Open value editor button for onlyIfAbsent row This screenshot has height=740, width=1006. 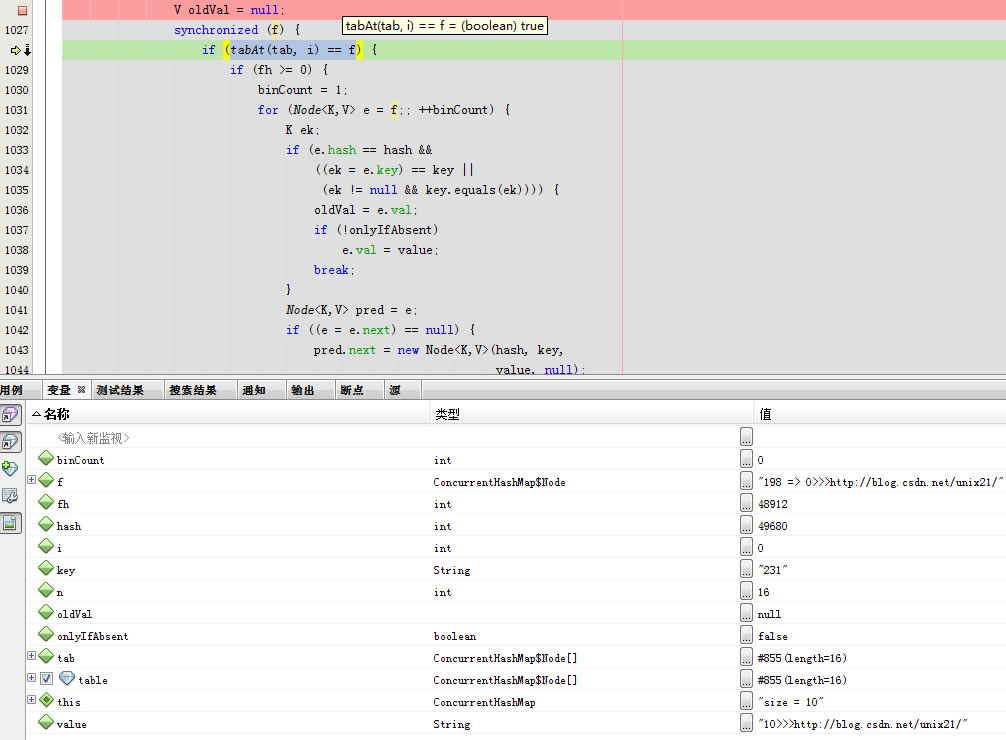tap(746, 635)
